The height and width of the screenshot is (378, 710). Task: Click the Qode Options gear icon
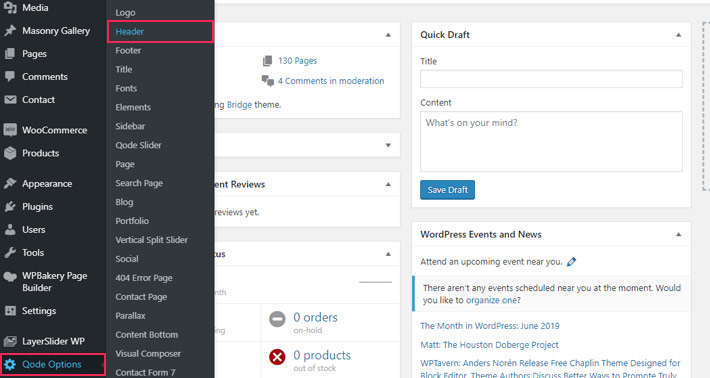[x=10, y=364]
